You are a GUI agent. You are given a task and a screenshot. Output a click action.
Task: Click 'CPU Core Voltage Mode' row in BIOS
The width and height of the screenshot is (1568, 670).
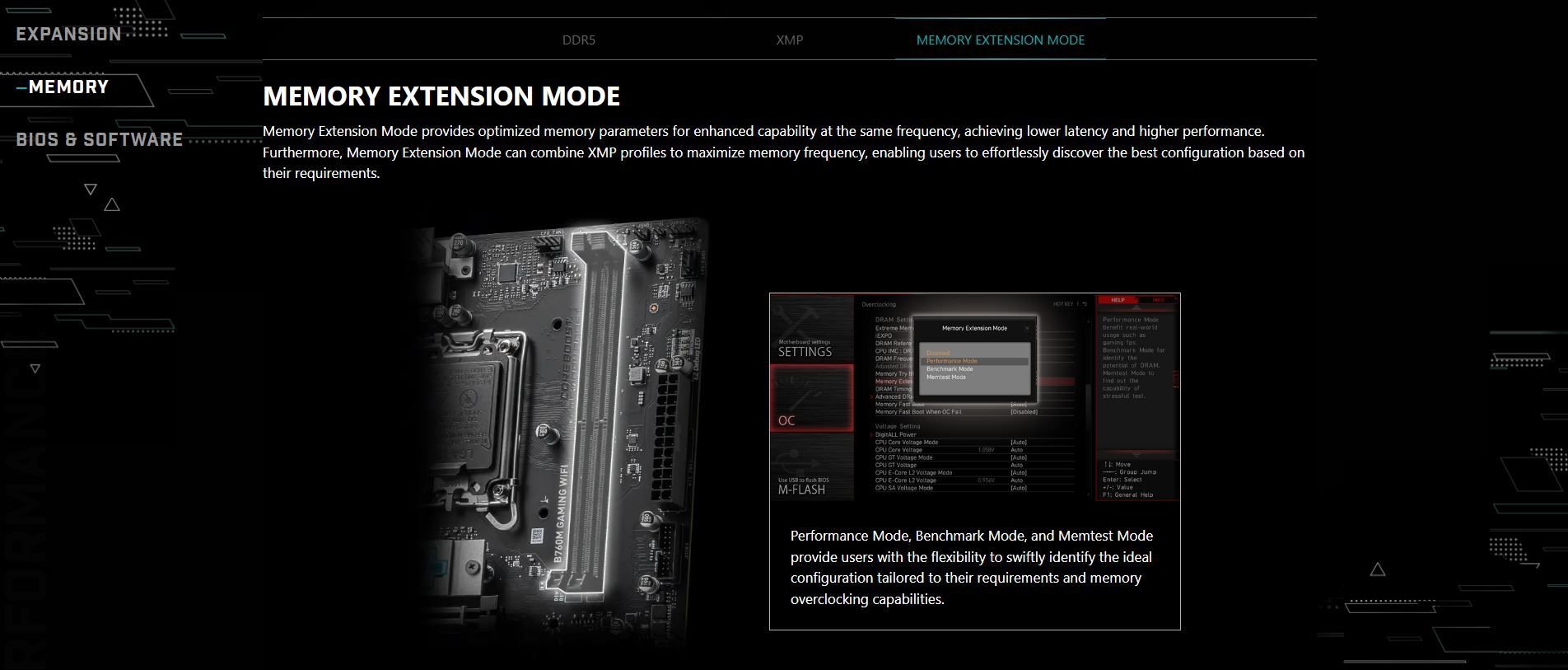coord(974,443)
